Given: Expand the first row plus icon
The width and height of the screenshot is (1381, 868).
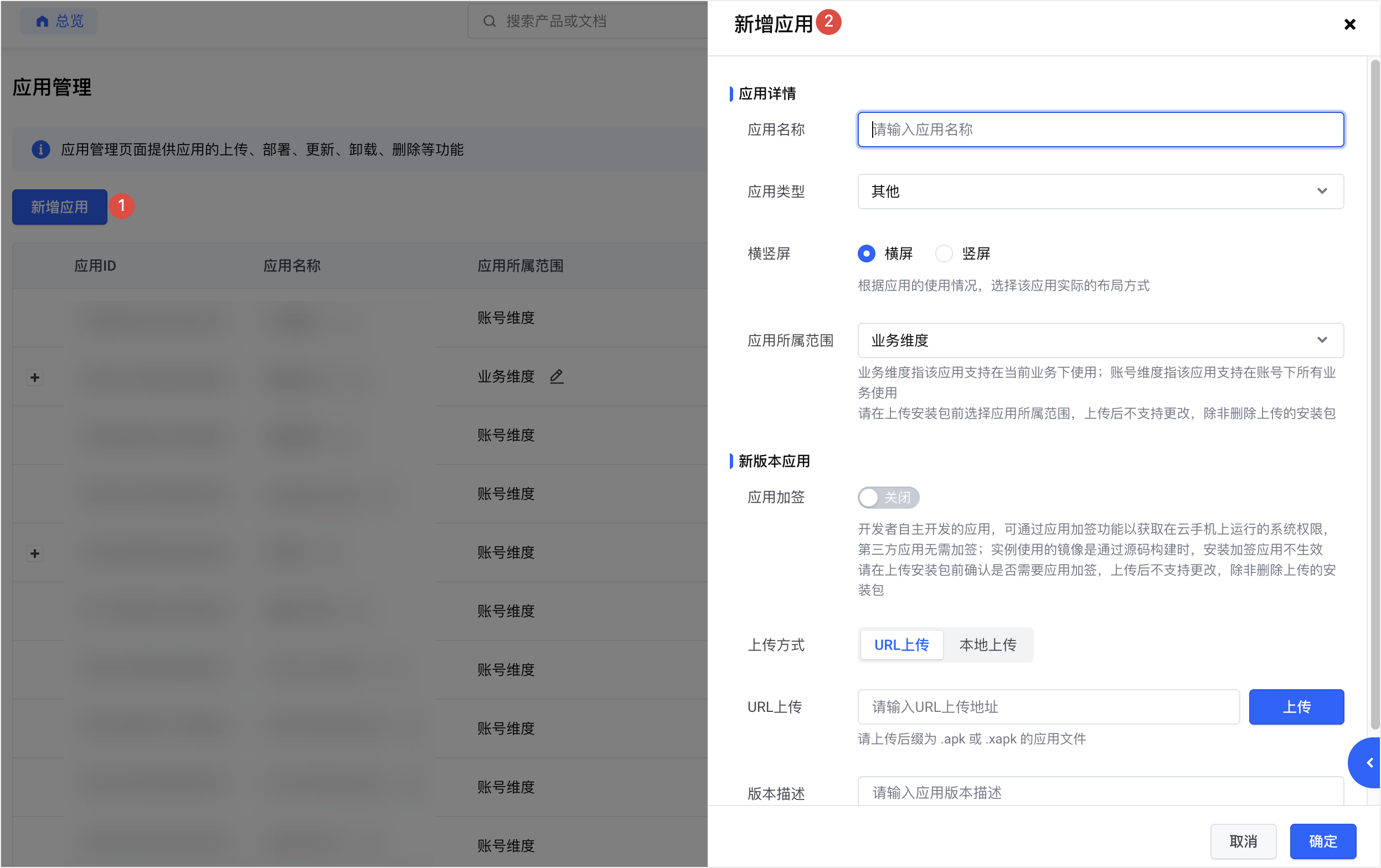Looking at the screenshot, I should [x=35, y=377].
